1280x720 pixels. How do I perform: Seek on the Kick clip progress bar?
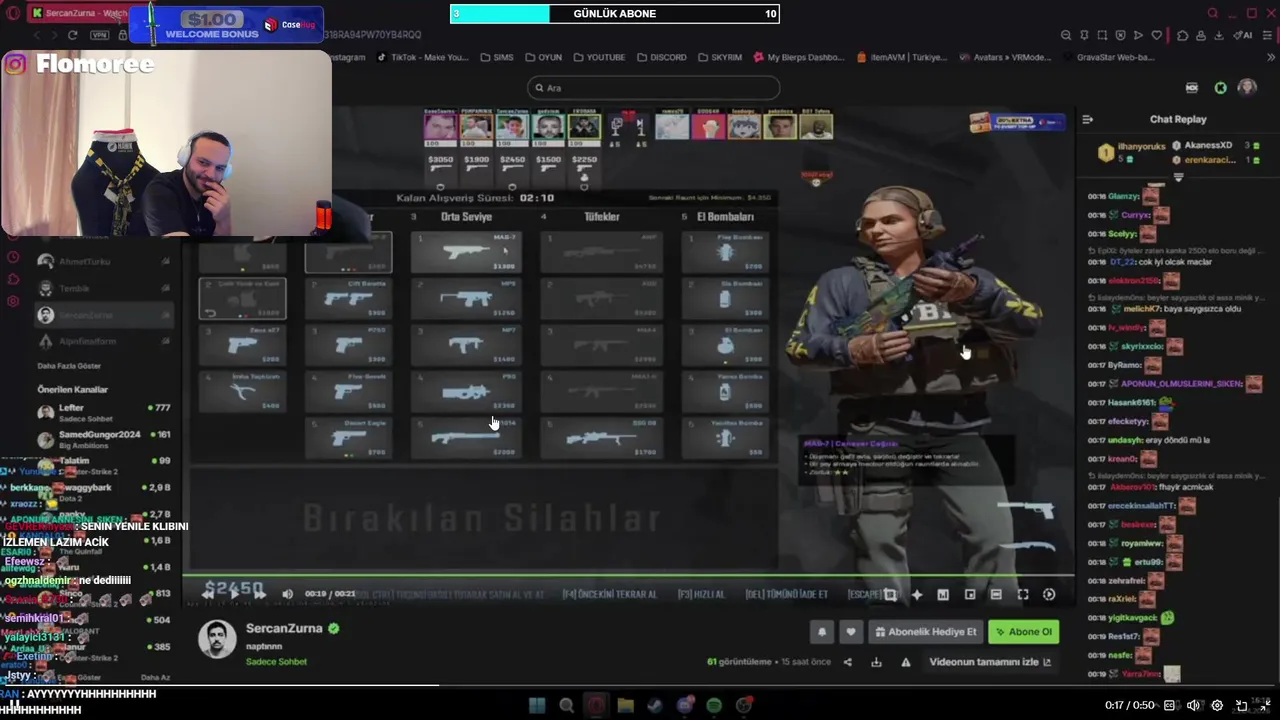coord(628,576)
